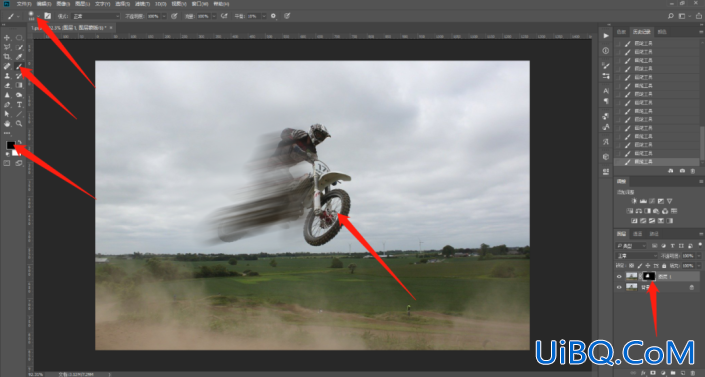This screenshot has height=377, width=705.
Task: Select the Hand tool
Action: click(x=7, y=123)
